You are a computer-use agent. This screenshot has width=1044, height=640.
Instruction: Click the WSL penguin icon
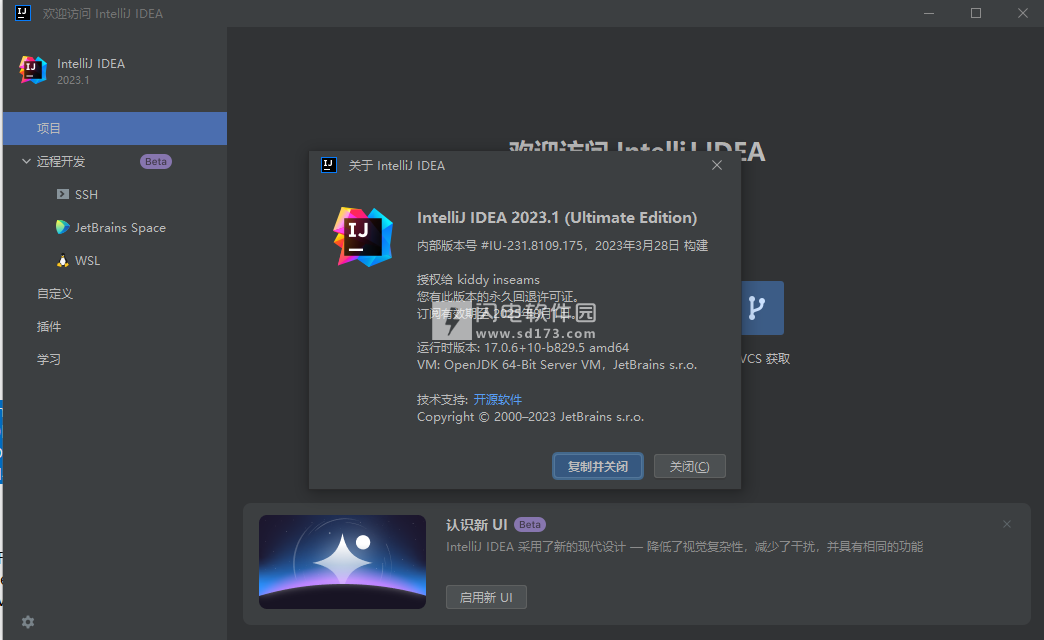[x=63, y=260]
